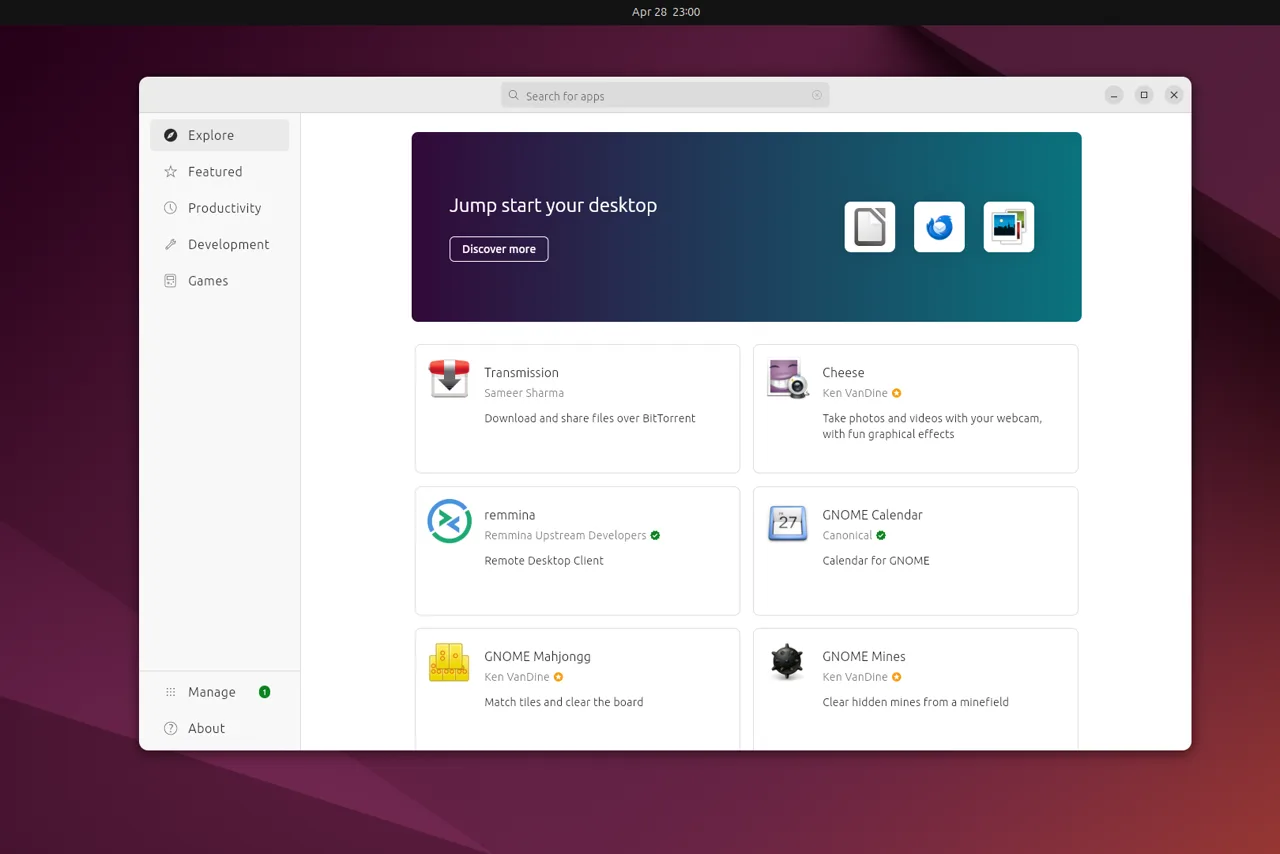
Task: Click the search magnifier icon
Action: [x=514, y=96]
